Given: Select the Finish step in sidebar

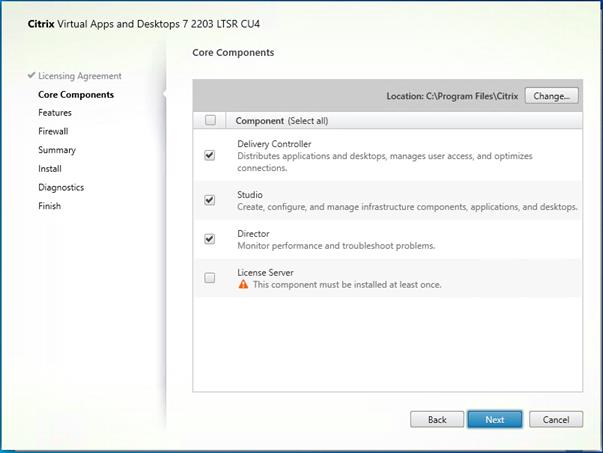Looking at the screenshot, I should click(x=50, y=206).
